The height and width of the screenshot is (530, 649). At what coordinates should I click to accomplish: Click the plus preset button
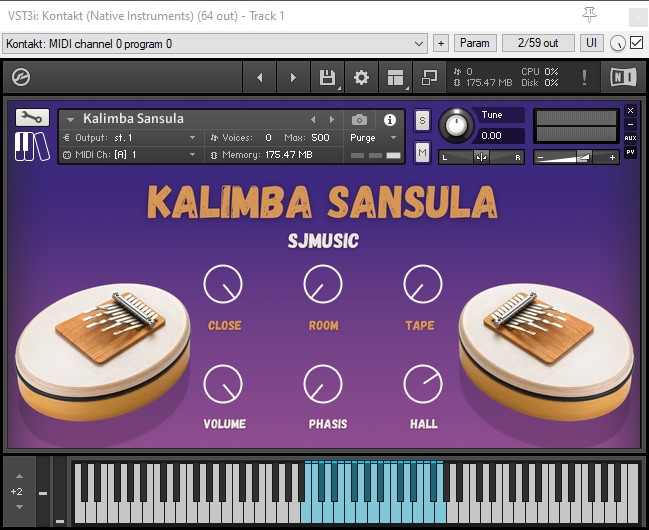[441, 43]
